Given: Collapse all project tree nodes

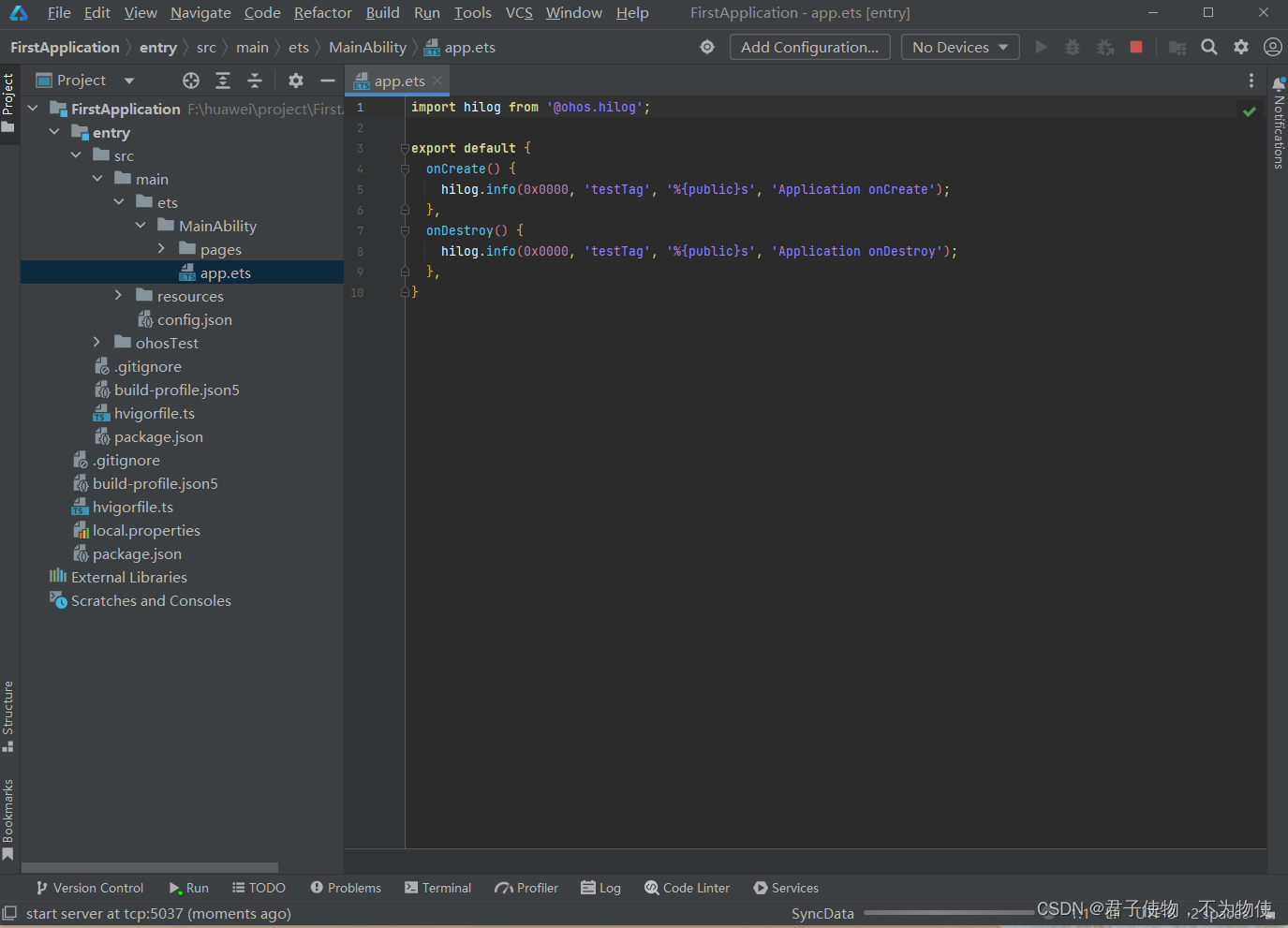Looking at the screenshot, I should [x=255, y=81].
